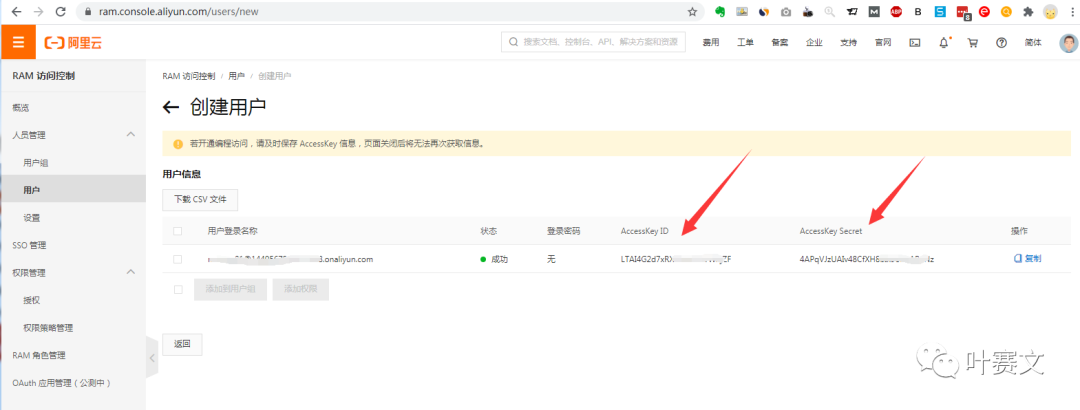Open the Chrome extensions puzzle icon
Viewport: 1080px width, 410px height.
pyautogui.click(x=1028, y=12)
